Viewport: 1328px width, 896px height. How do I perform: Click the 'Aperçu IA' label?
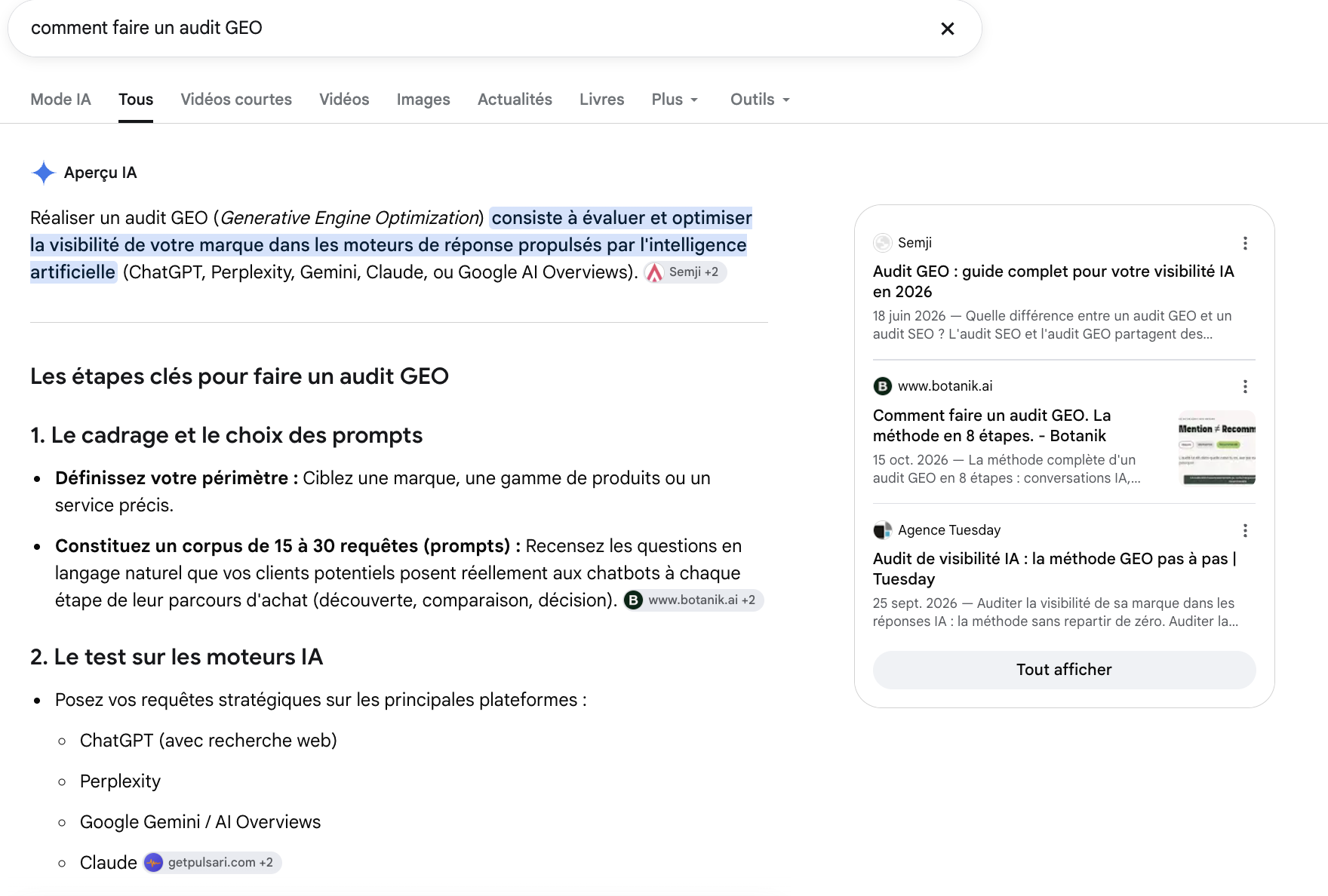(x=100, y=173)
